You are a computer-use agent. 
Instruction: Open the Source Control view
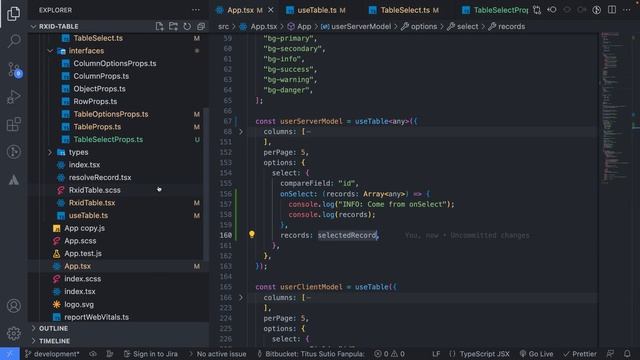click(14, 70)
